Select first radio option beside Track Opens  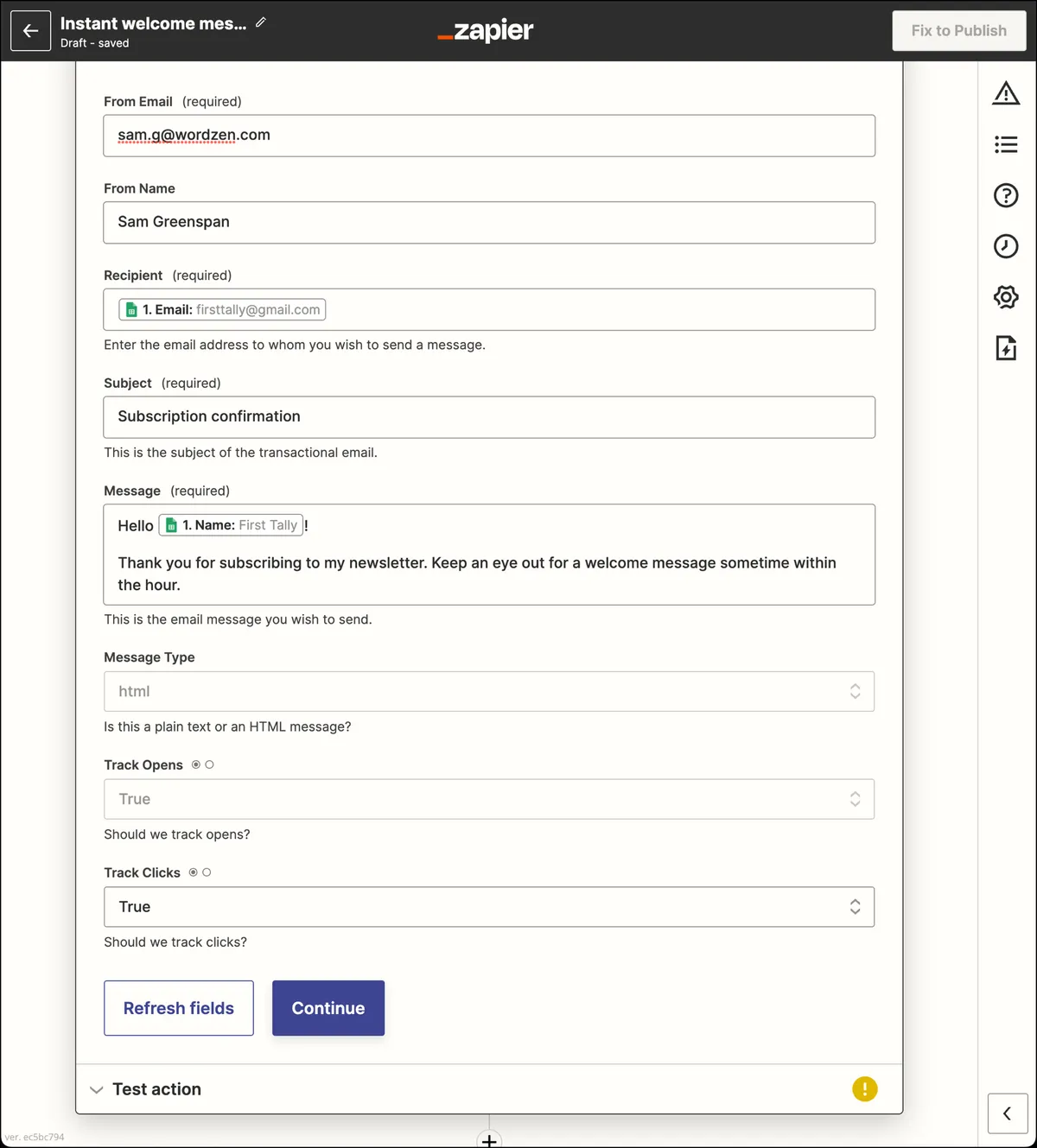[x=196, y=764]
